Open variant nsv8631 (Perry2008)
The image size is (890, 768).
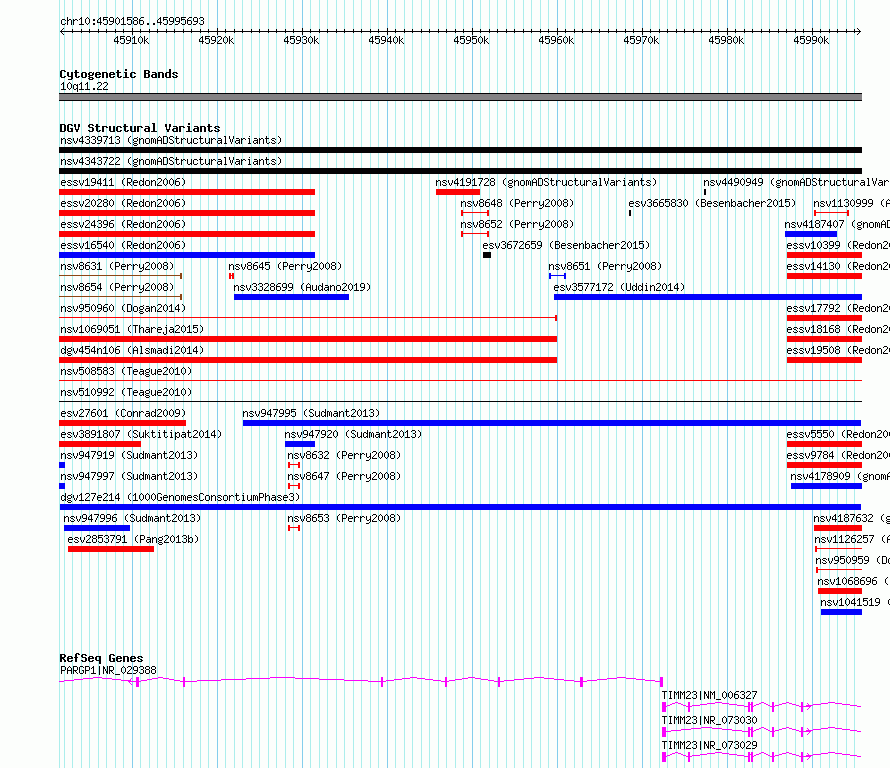[117, 266]
